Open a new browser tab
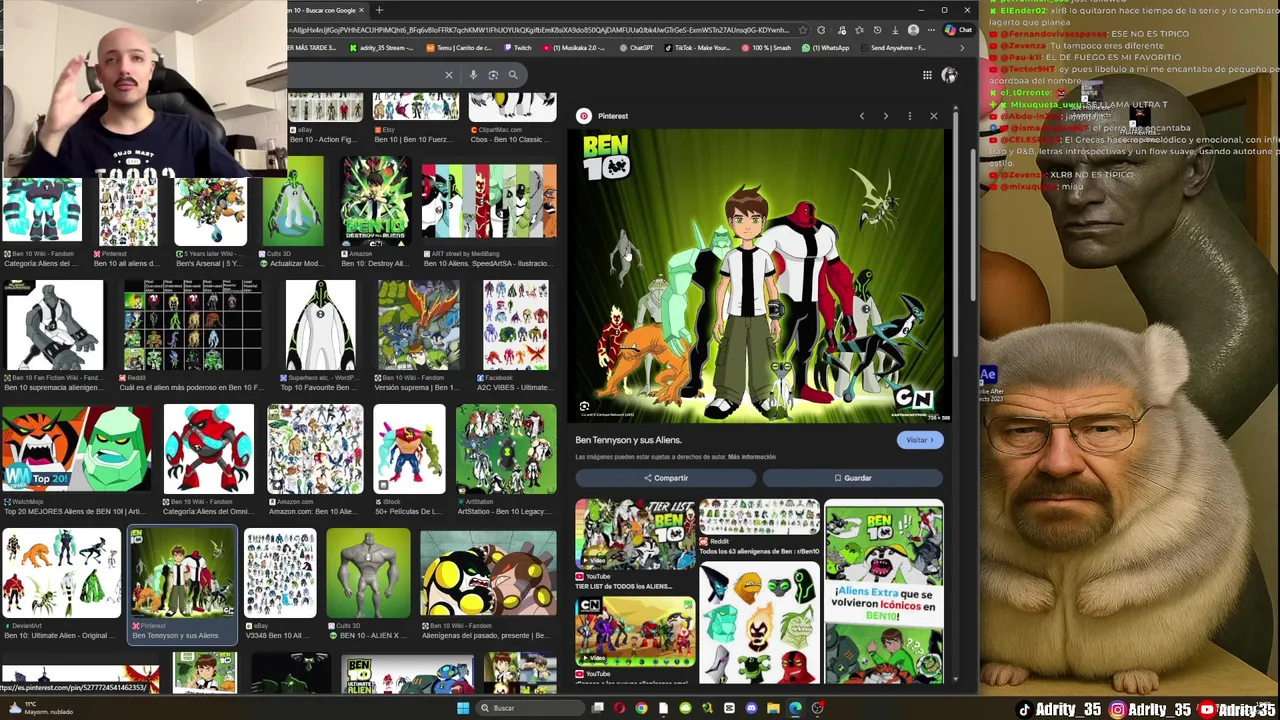This screenshot has width=1280, height=720. (379, 10)
